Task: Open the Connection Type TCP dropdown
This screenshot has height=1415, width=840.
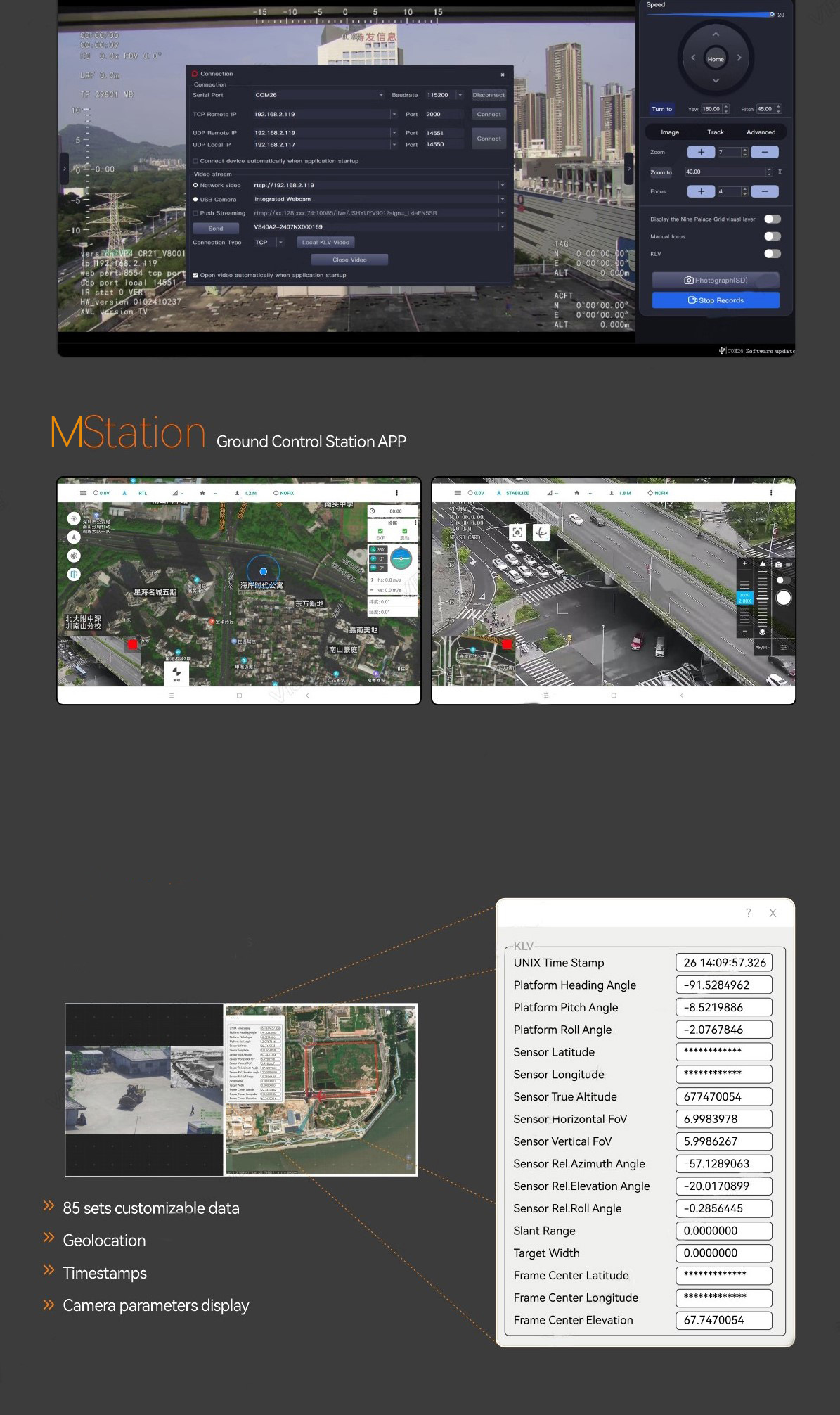Action: (x=280, y=242)
